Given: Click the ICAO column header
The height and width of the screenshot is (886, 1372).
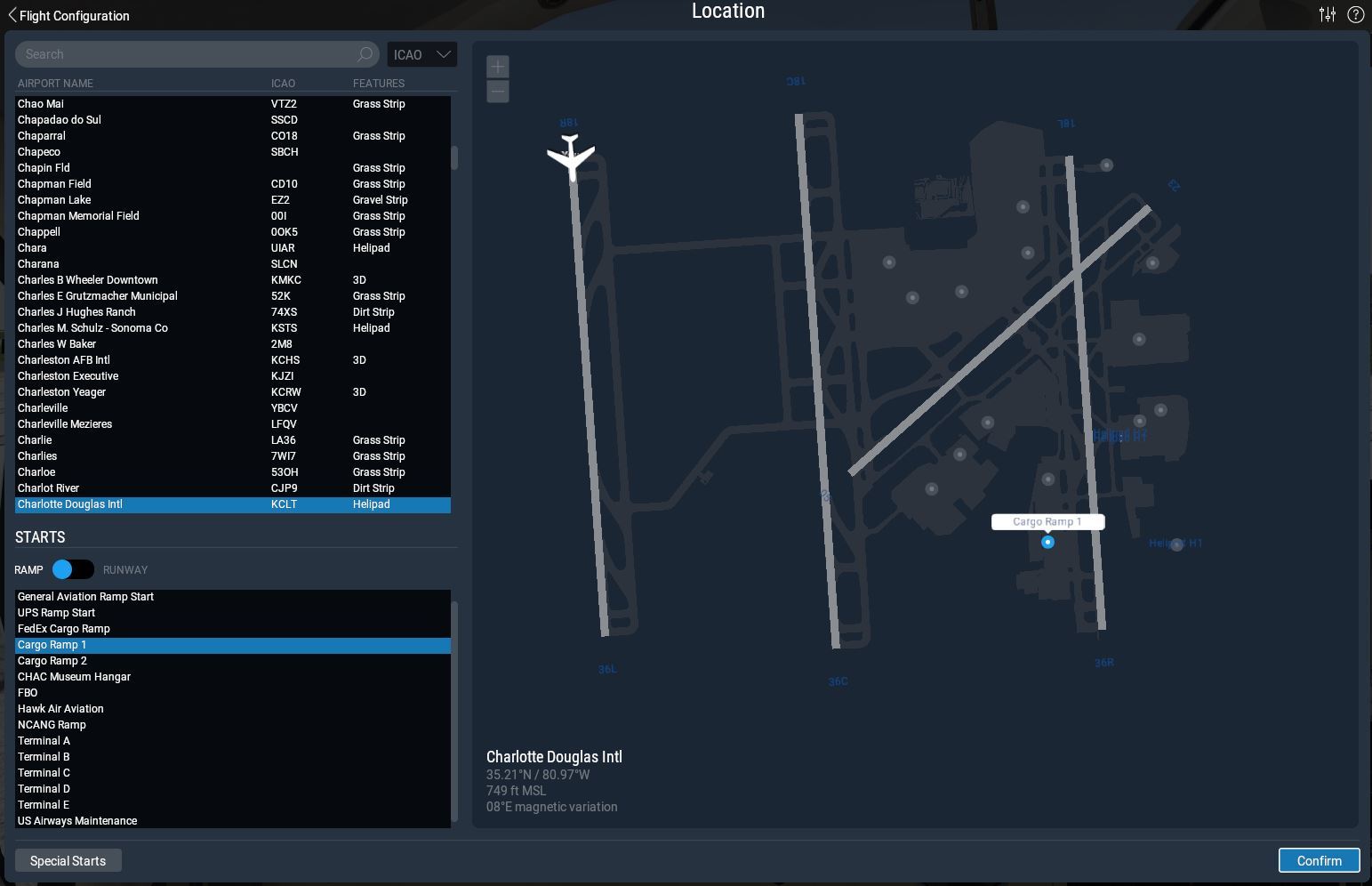Looking at the screenshot, I should tap(283, 83).
